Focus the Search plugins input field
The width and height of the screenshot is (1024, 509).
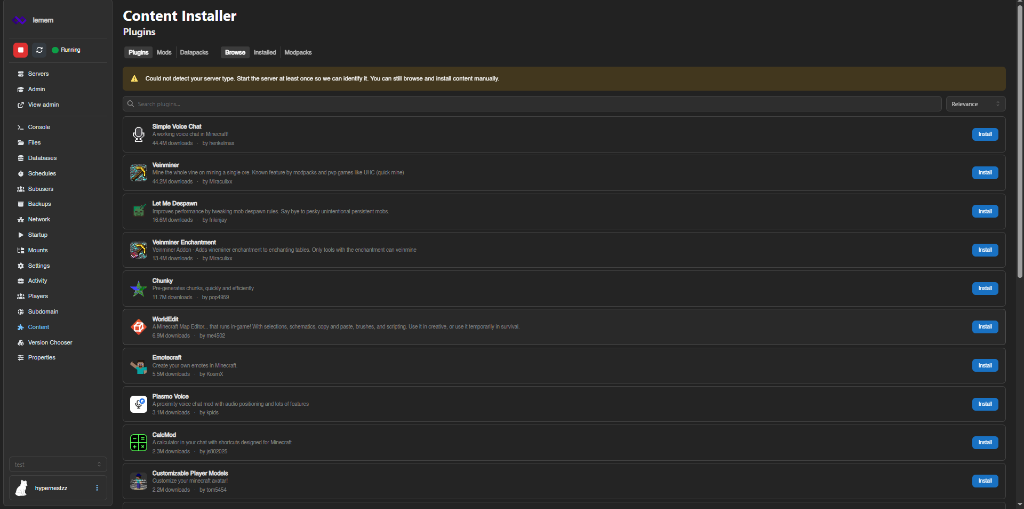(533, 104)
